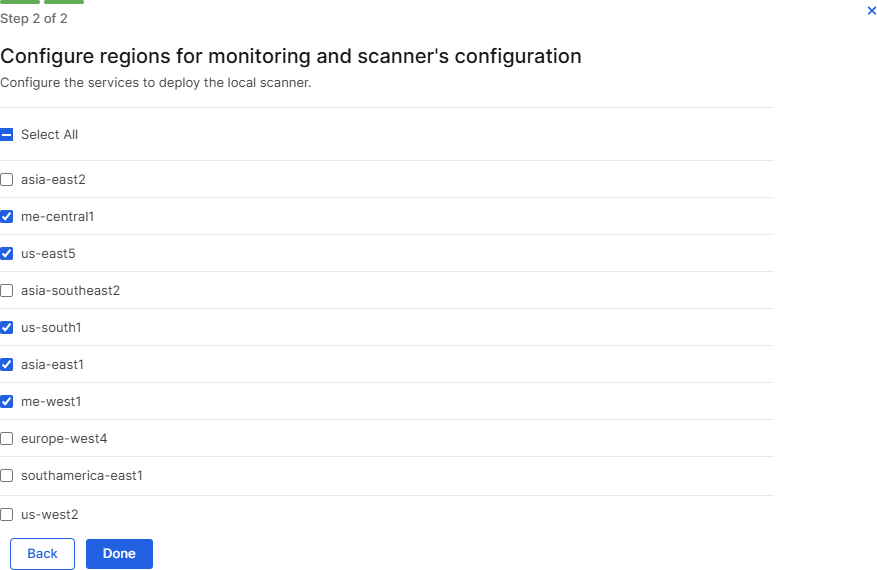Toggle the Select All checkbox

tap(7, 135)
